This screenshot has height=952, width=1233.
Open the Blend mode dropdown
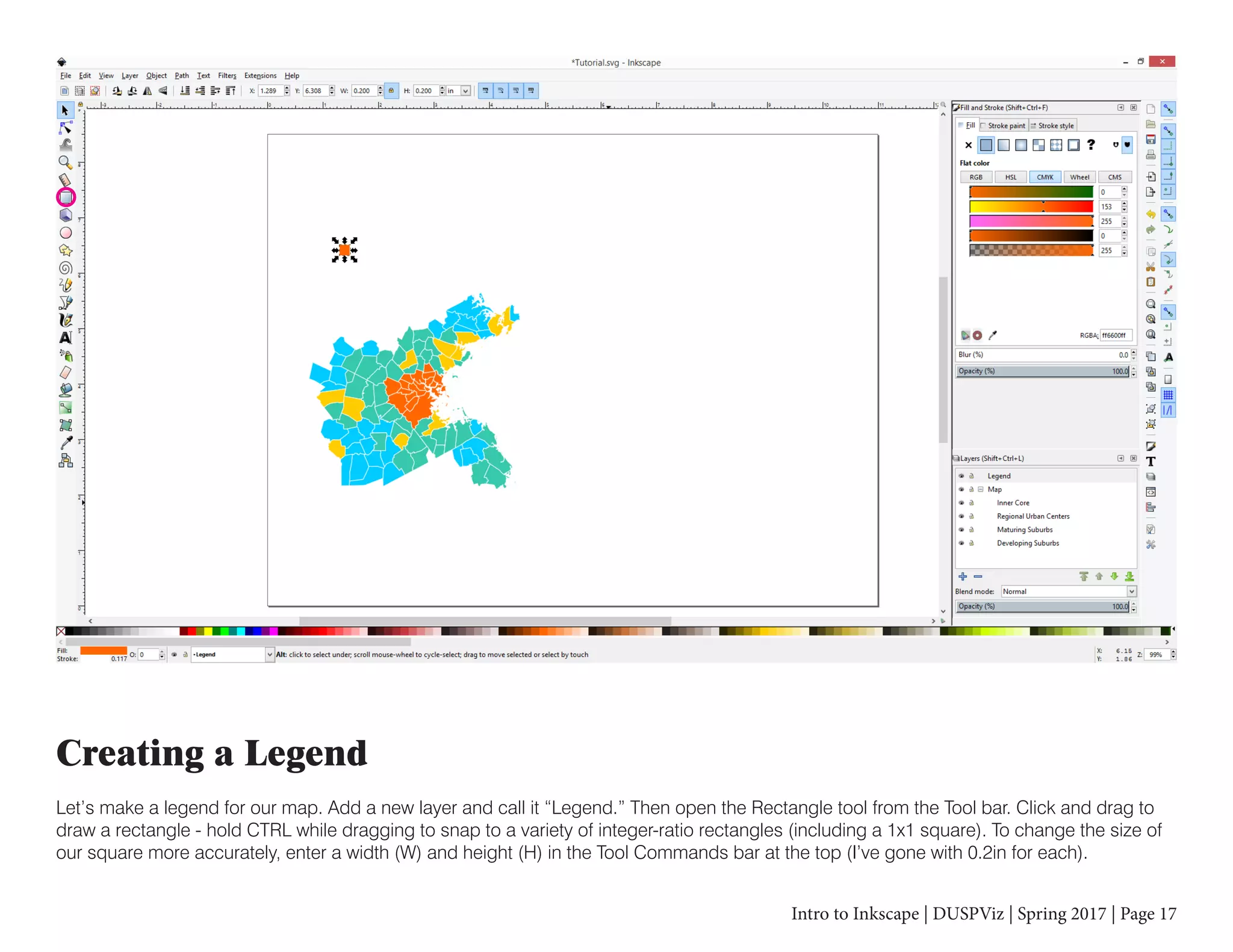coord(1069,592)
